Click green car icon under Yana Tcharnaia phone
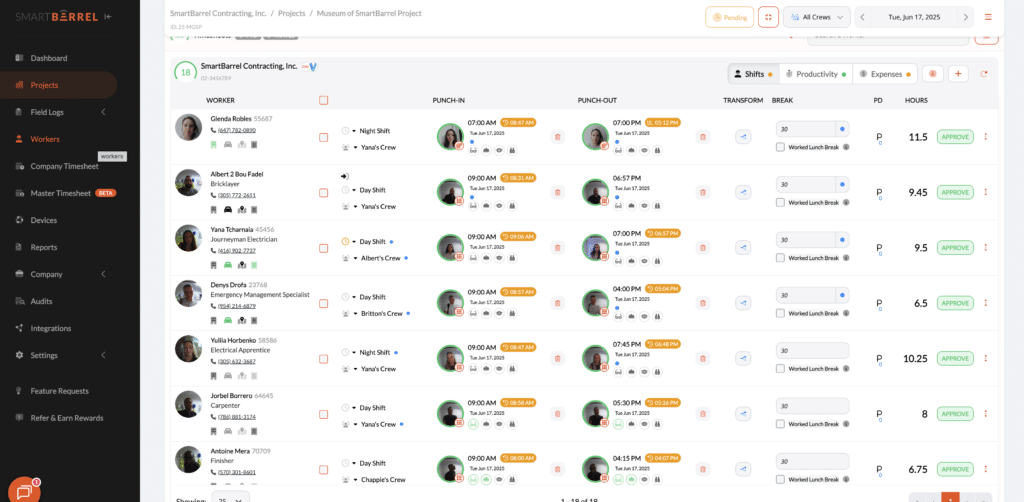Image resolution: width=1024 pixels, height=502 pixels. 228,265
